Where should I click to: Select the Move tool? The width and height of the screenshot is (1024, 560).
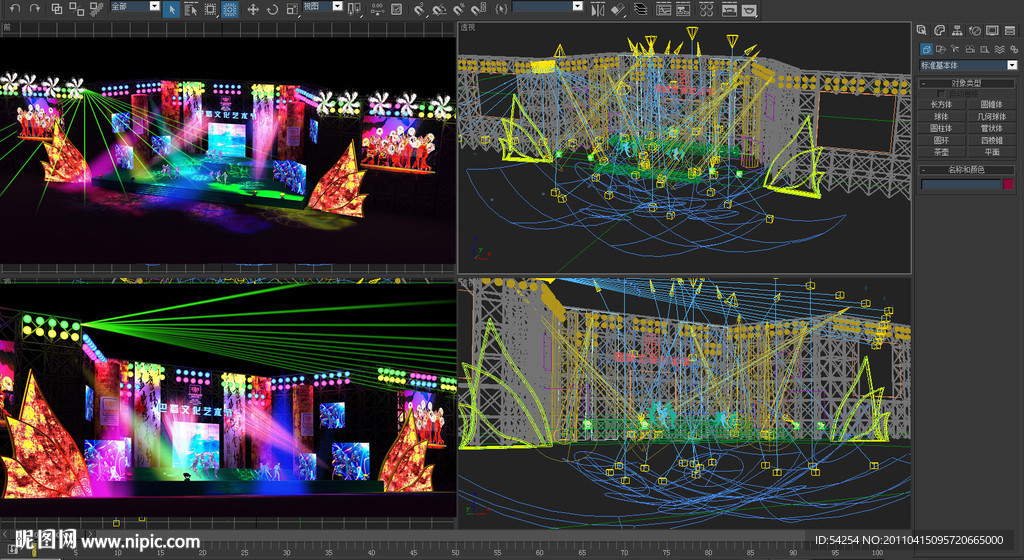[253, 9]
